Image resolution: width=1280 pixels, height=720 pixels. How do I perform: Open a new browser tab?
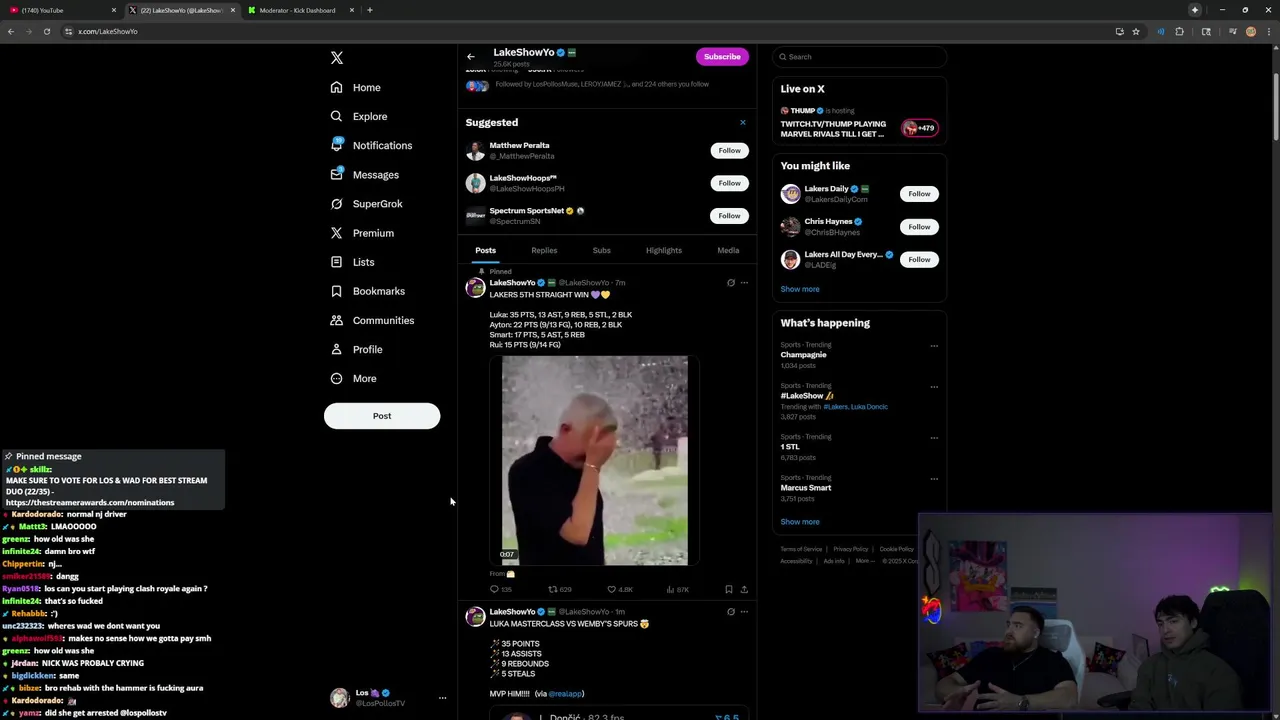[x=370, y=10]
